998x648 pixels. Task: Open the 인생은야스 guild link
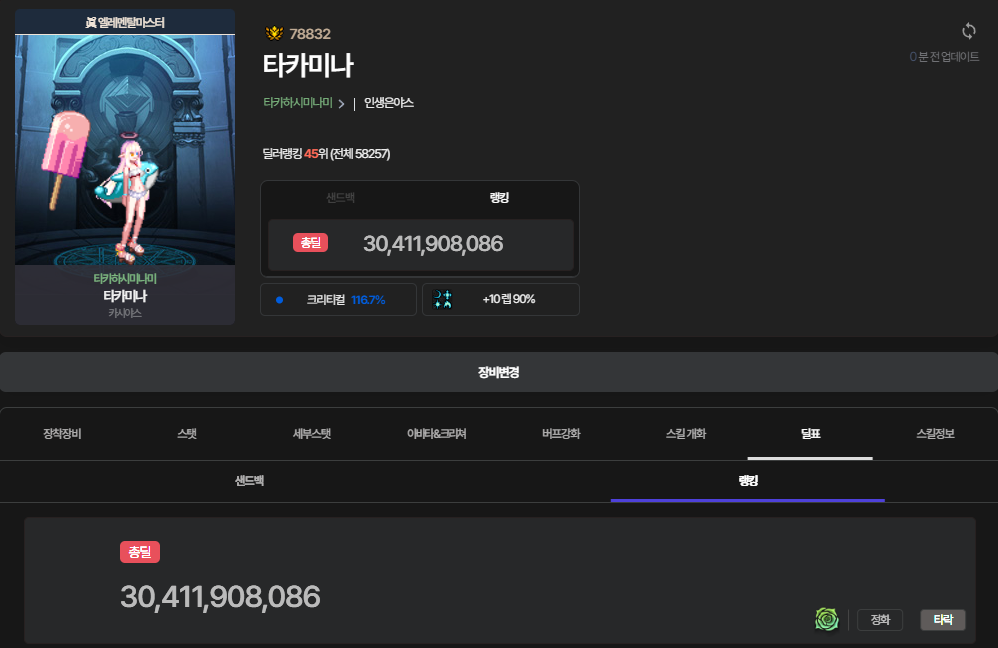tap(389, 103)
